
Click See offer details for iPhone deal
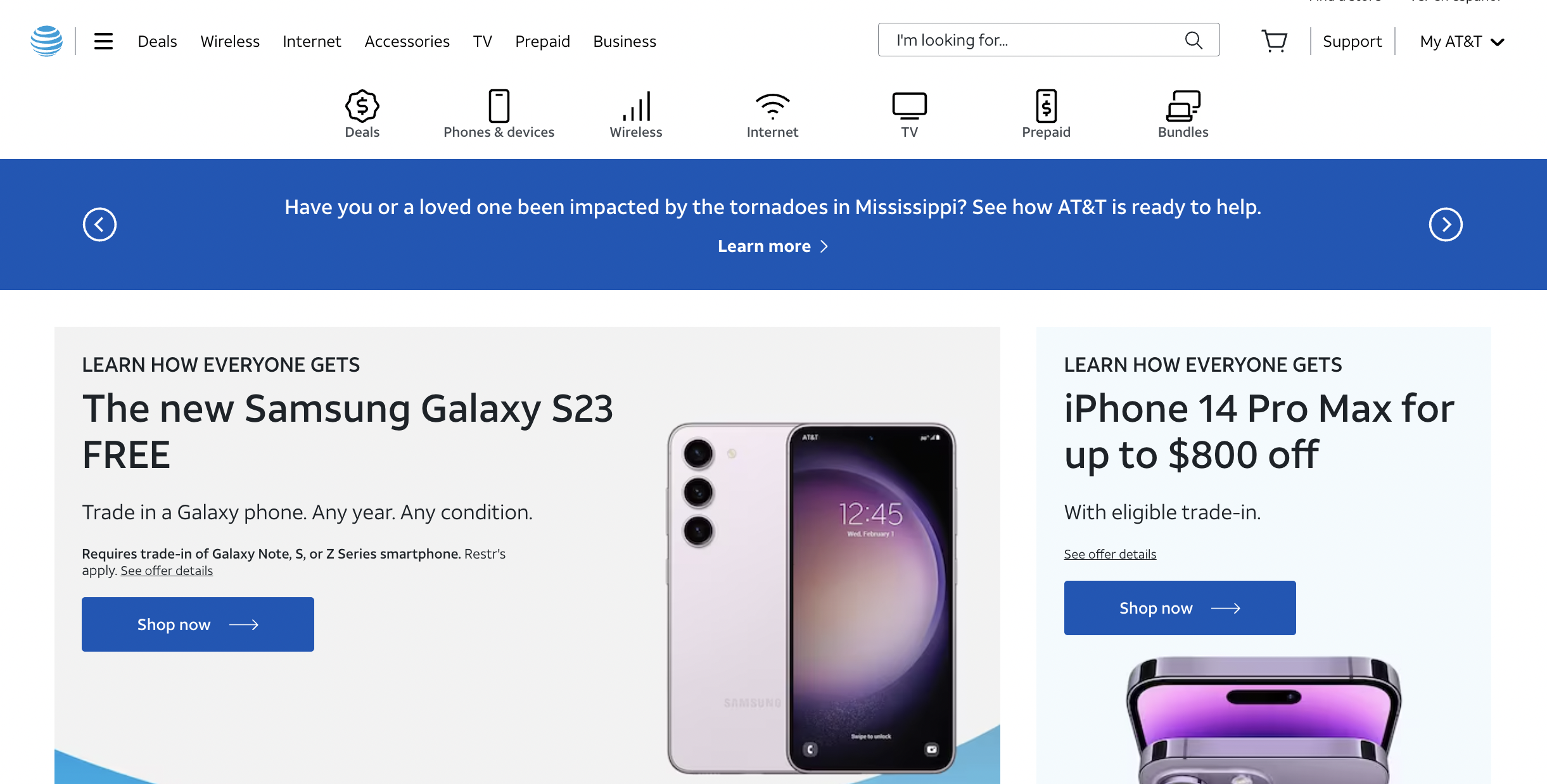(1110, 553)
